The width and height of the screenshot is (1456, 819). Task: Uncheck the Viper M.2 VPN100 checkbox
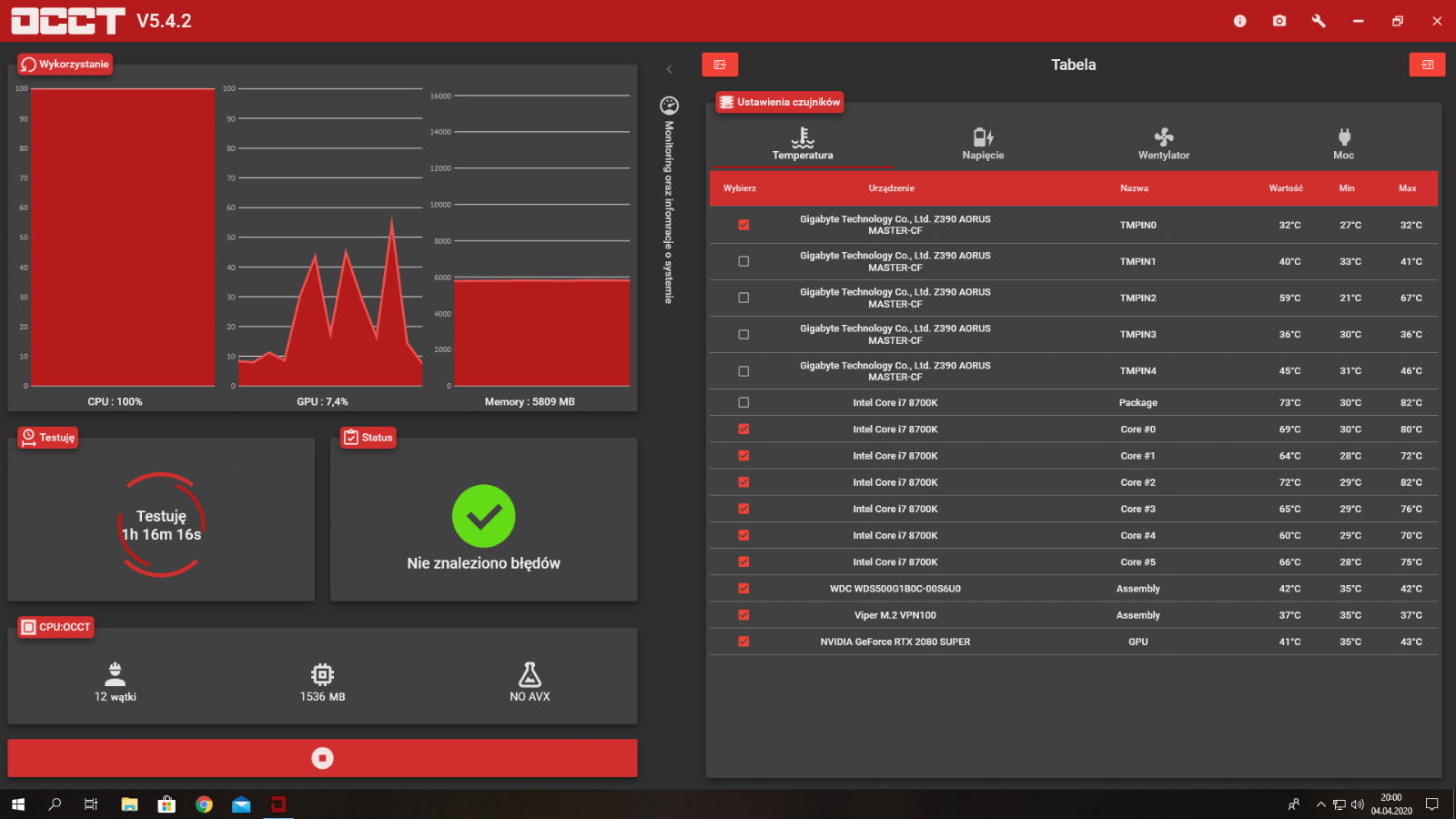coord(743,615)
